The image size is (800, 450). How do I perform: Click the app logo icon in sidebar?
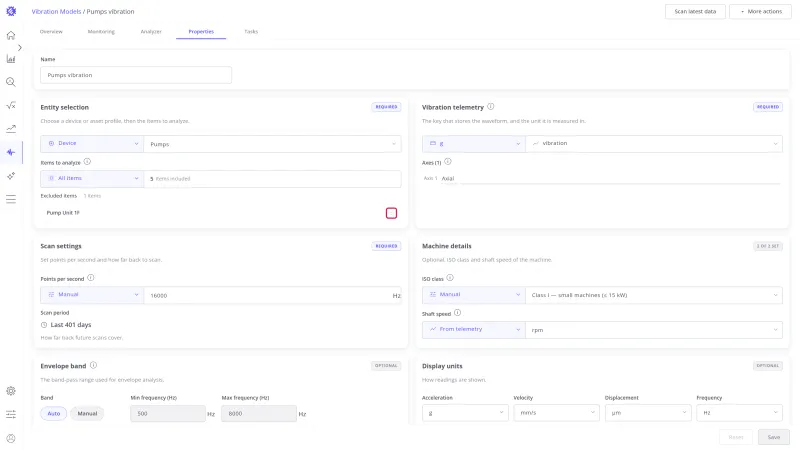11,11
